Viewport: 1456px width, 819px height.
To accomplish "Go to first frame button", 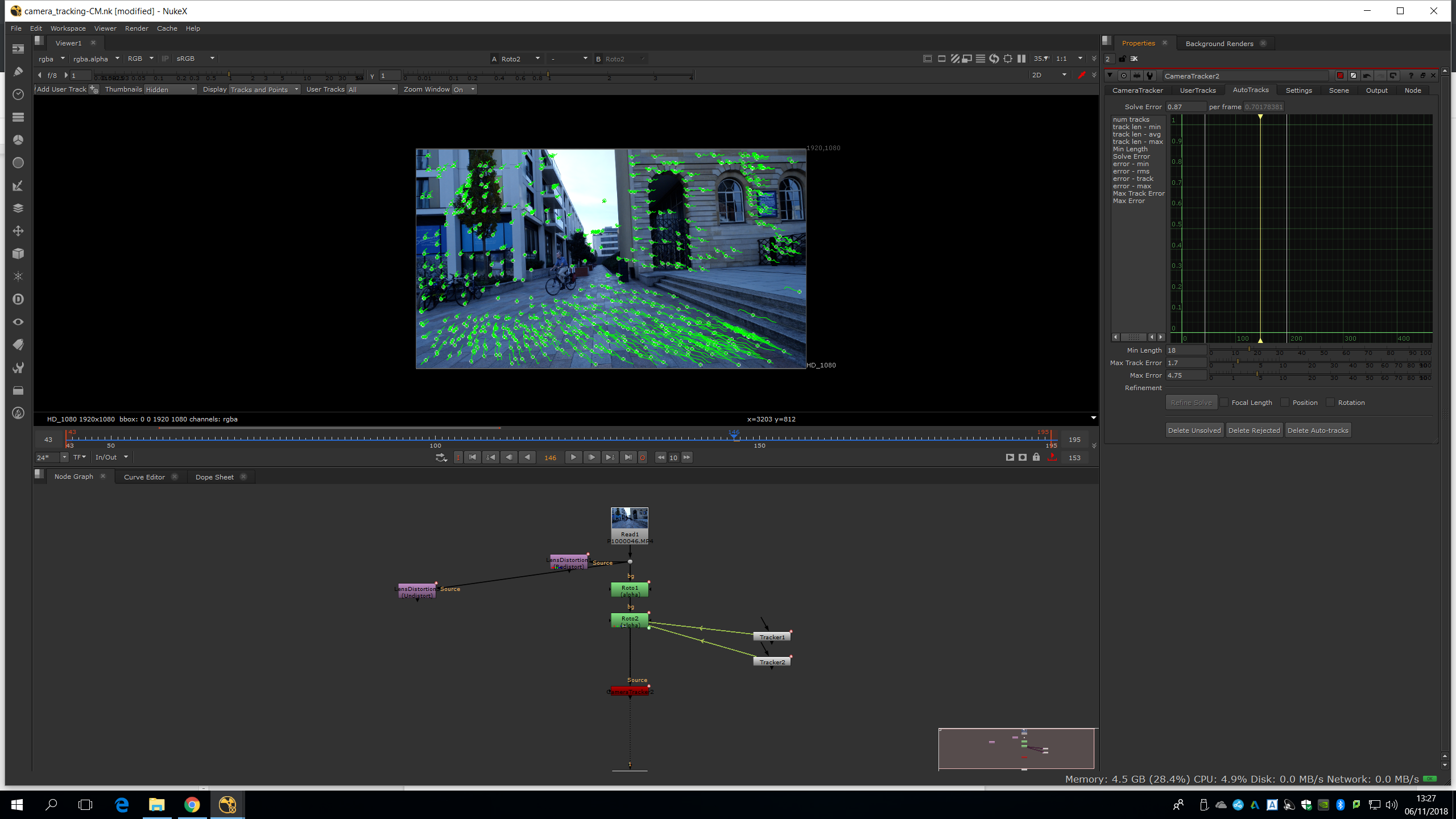I will coord(472,457).
